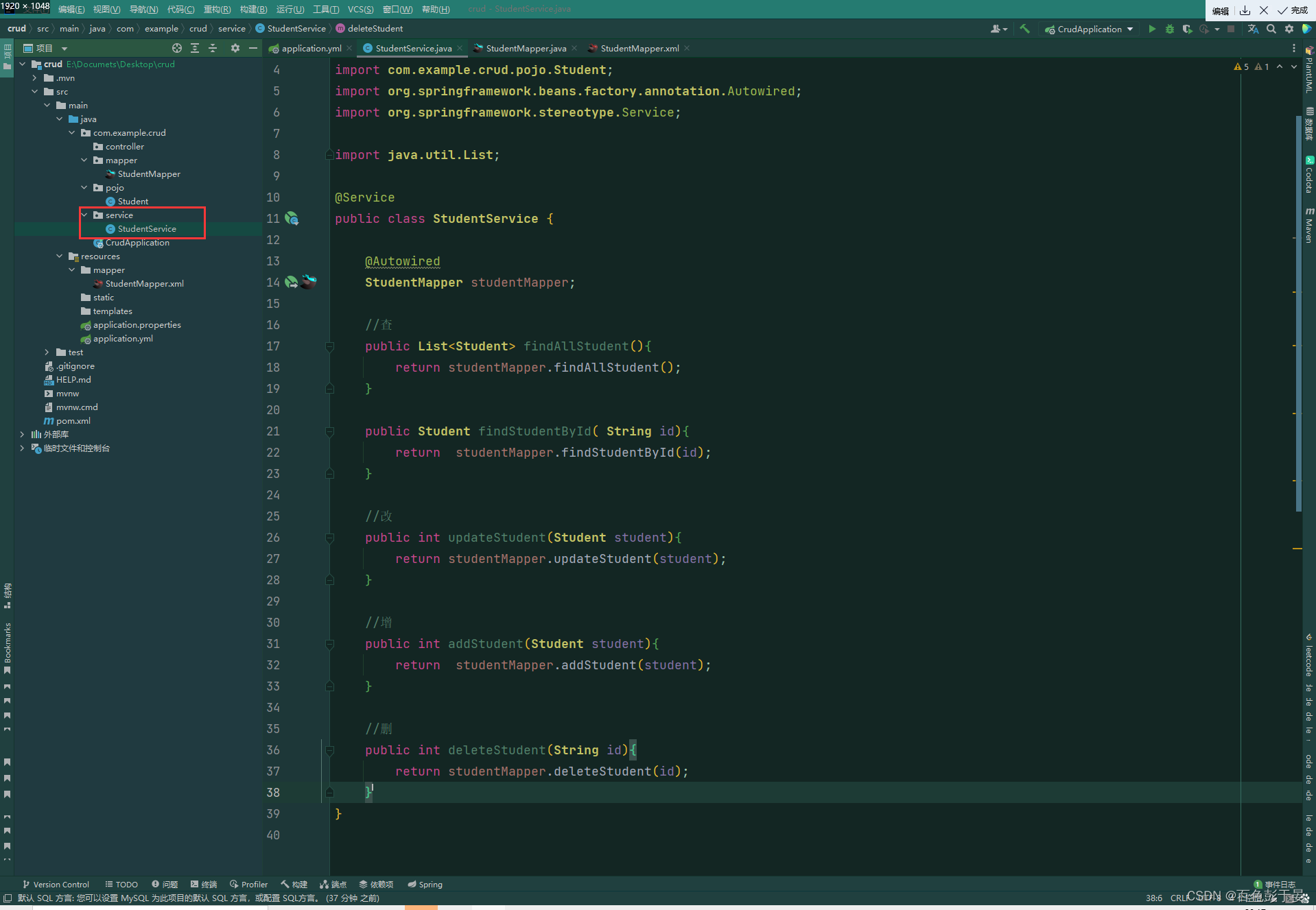Toggle code folding on line 31 addStudent
The image size is (1316, 910).
coord(329,645)
